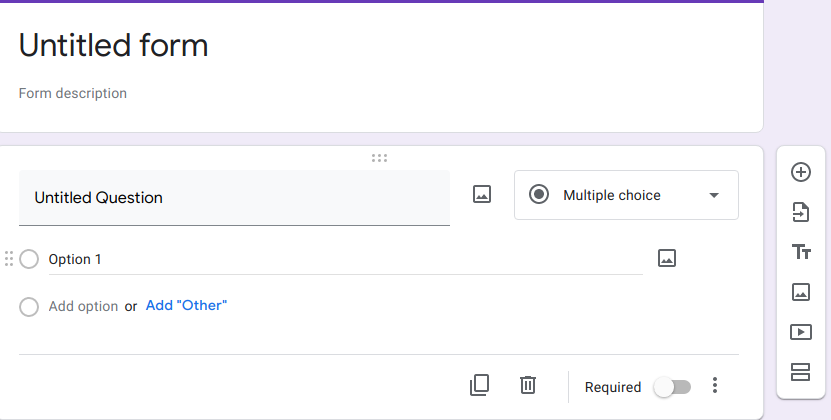Add image to the question title
The image size is (831, 420).
tap(482, 195)
